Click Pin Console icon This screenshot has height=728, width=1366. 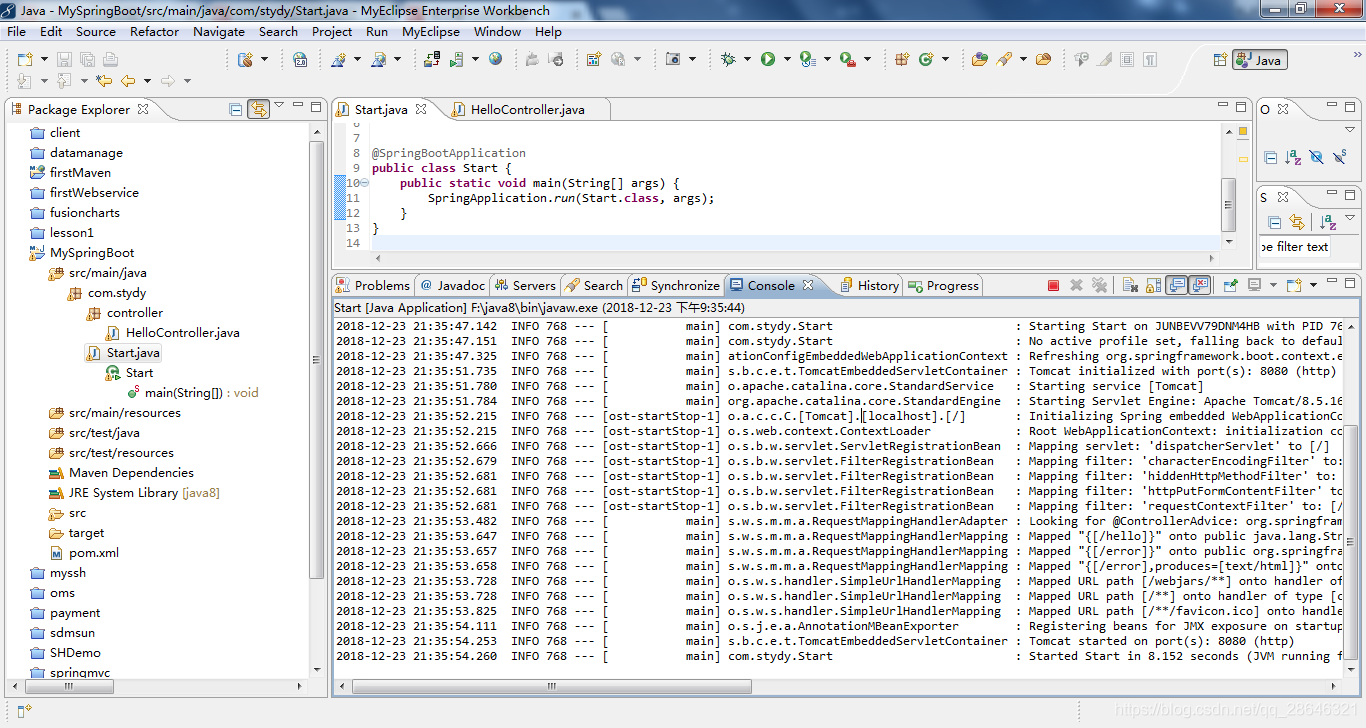(x=1230, y=285)
